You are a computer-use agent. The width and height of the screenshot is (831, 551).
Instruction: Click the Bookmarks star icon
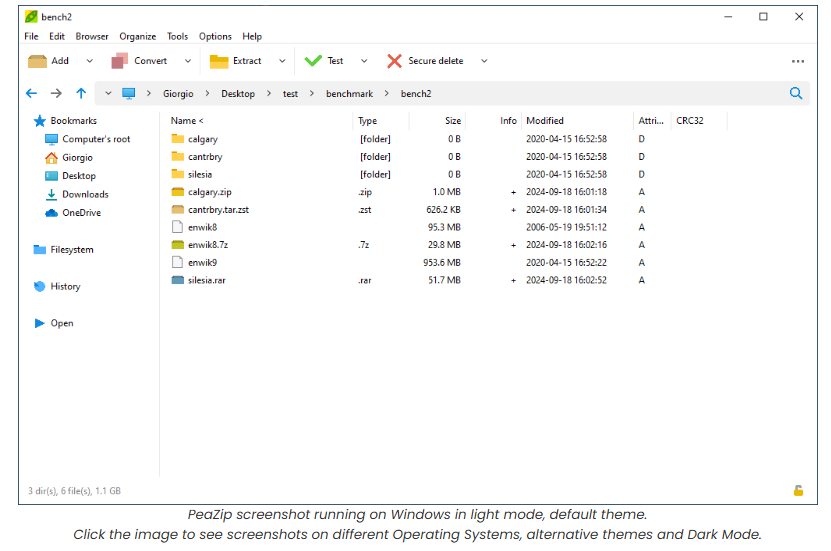[x=40, y=121]
